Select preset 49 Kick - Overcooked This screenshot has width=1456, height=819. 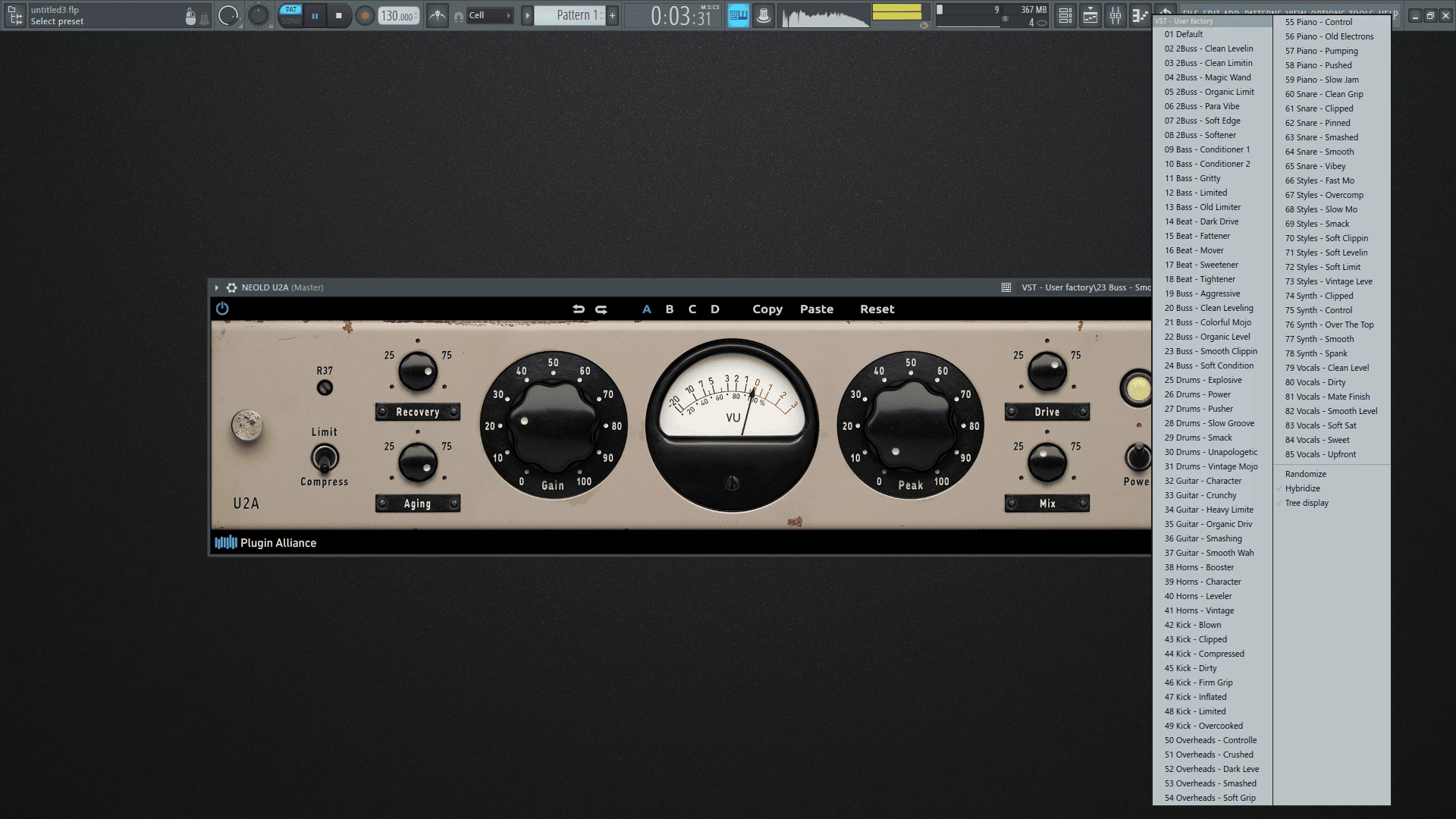point(1212,726)
